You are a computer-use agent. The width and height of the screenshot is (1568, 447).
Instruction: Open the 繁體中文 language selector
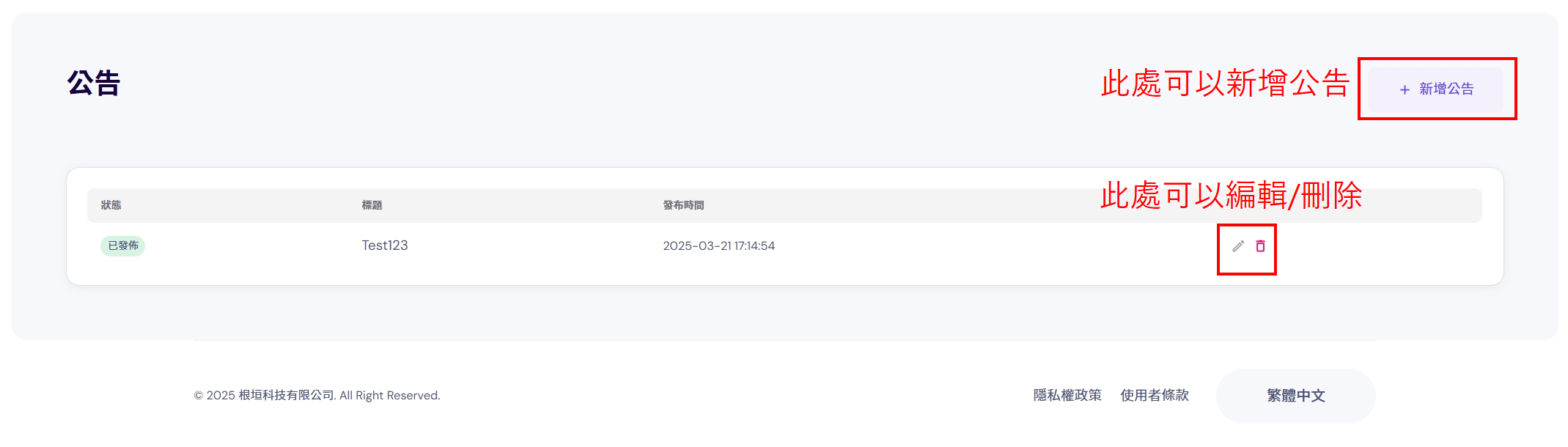click(x=1295, y=396)
